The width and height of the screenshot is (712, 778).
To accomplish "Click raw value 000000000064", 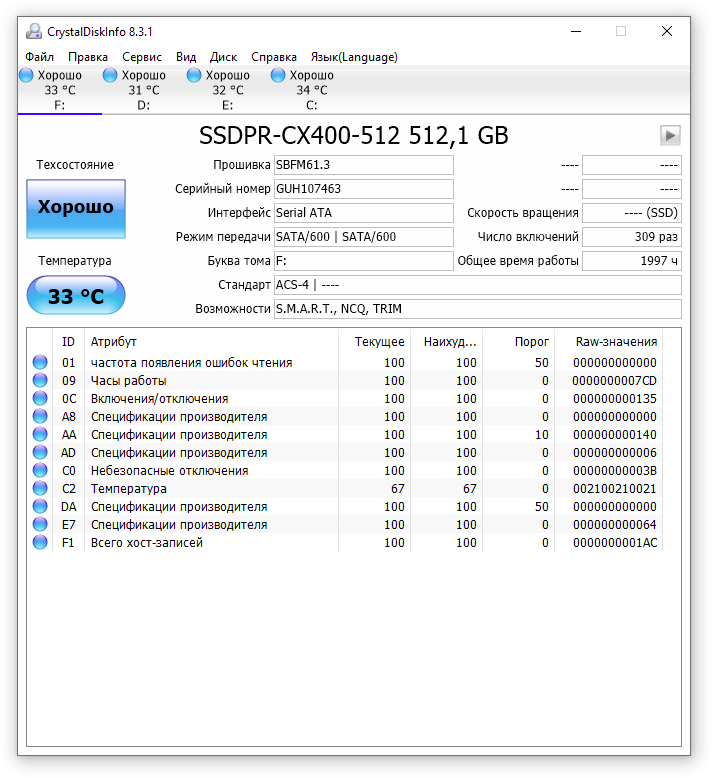I will (614, 524).
